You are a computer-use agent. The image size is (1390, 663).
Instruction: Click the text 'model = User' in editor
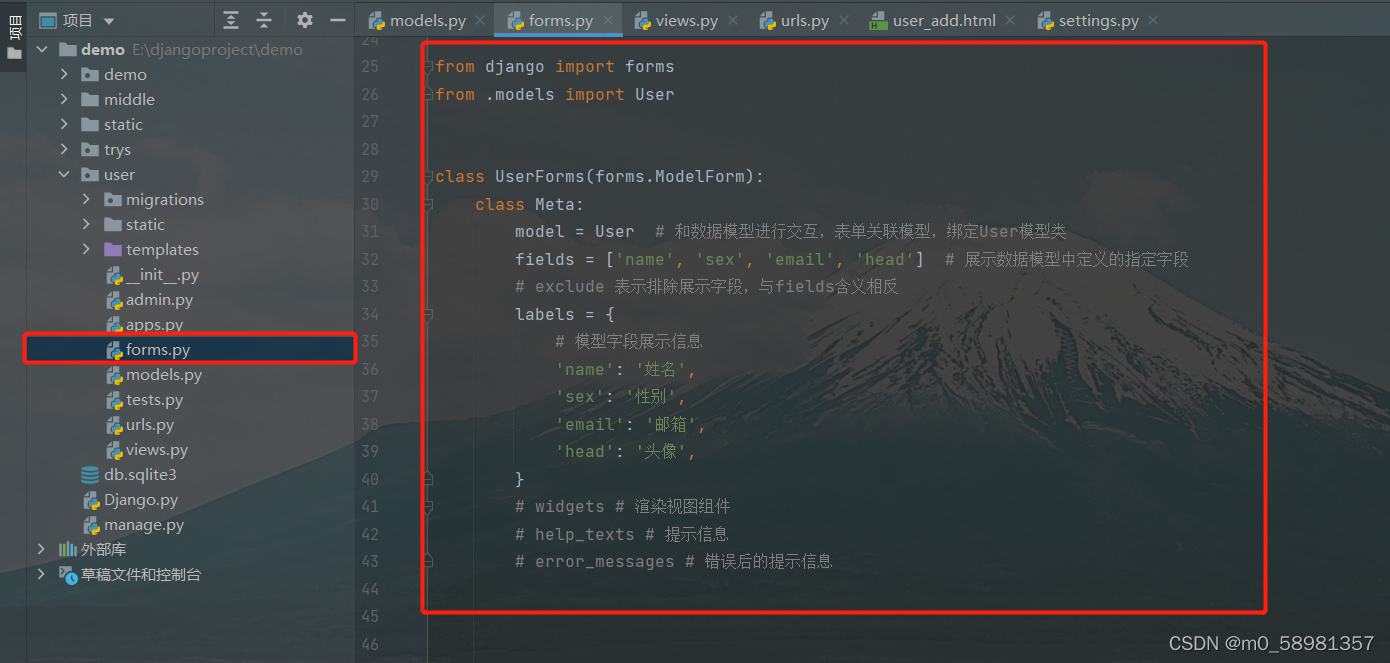[x=575, y=231]
